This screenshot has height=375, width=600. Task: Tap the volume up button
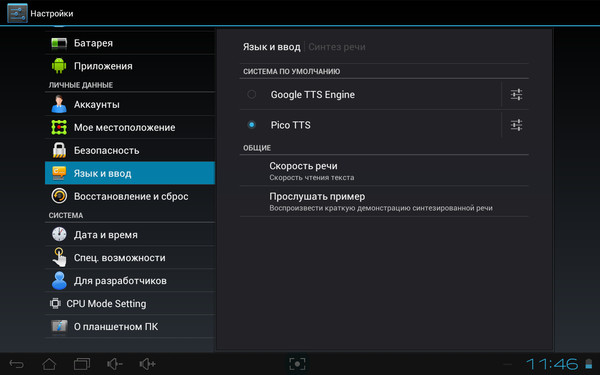click(147, 364)
